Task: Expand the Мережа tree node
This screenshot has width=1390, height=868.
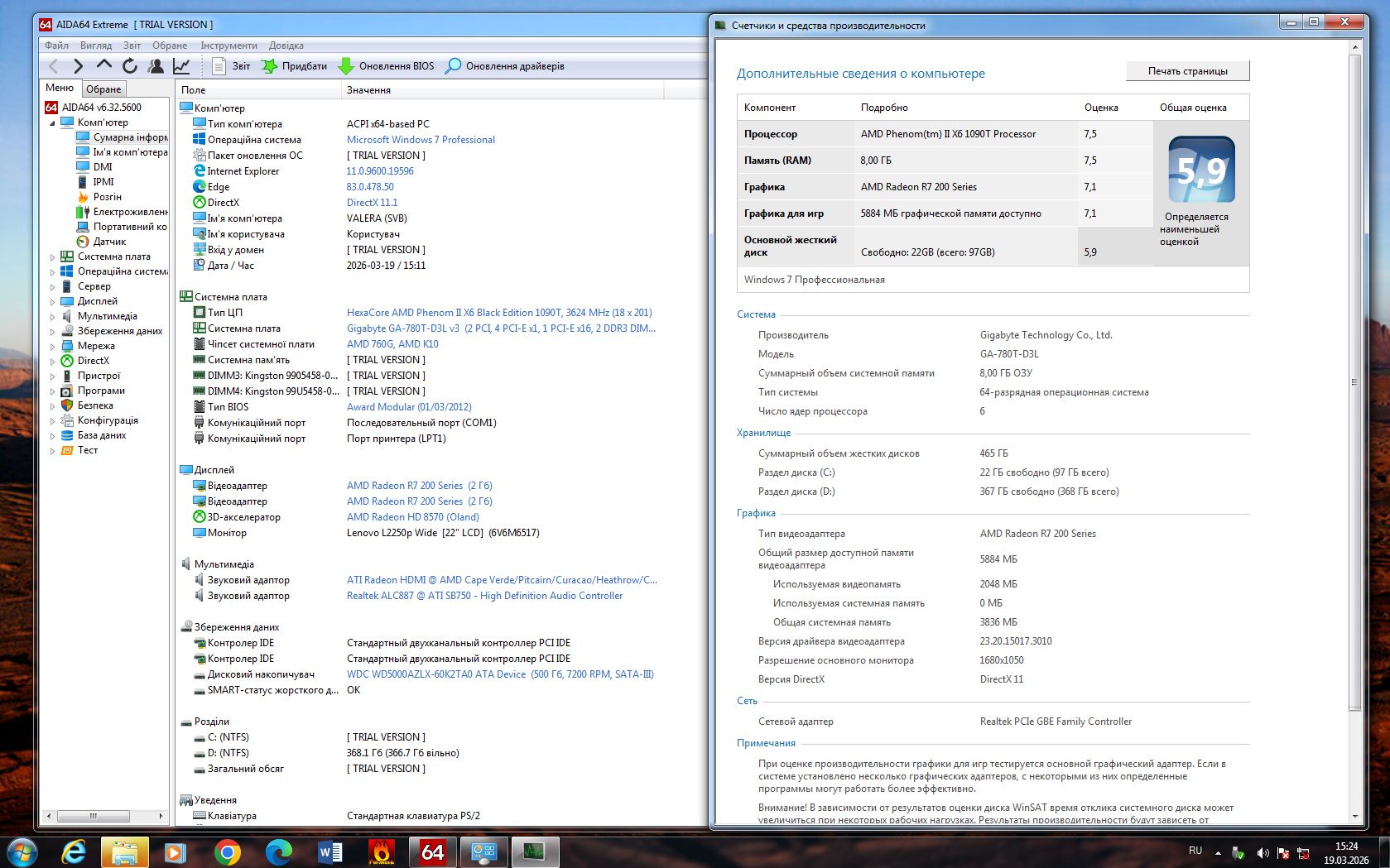Action: coord(52,347)
